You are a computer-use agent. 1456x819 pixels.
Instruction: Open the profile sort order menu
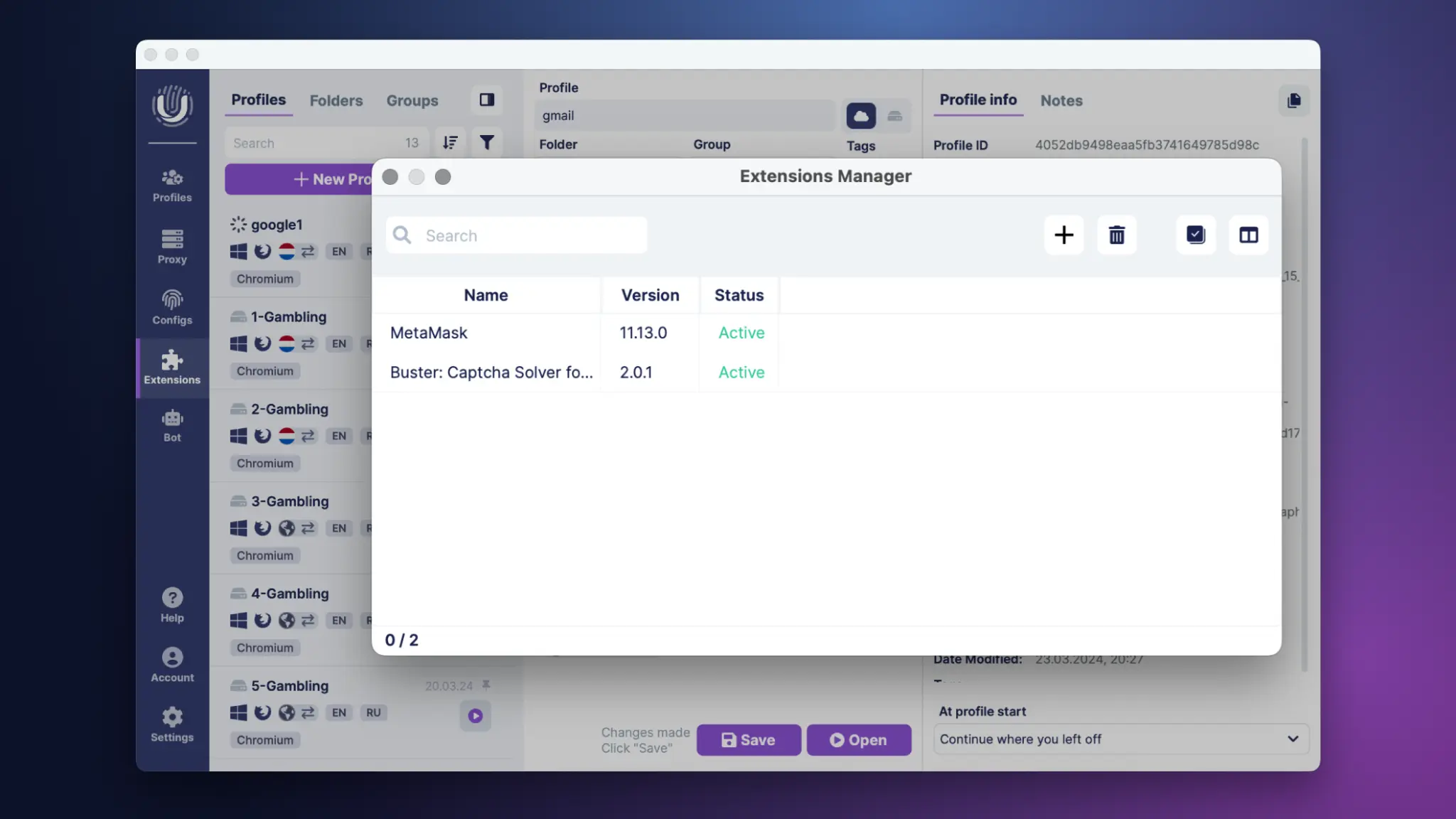pos(450,143)
